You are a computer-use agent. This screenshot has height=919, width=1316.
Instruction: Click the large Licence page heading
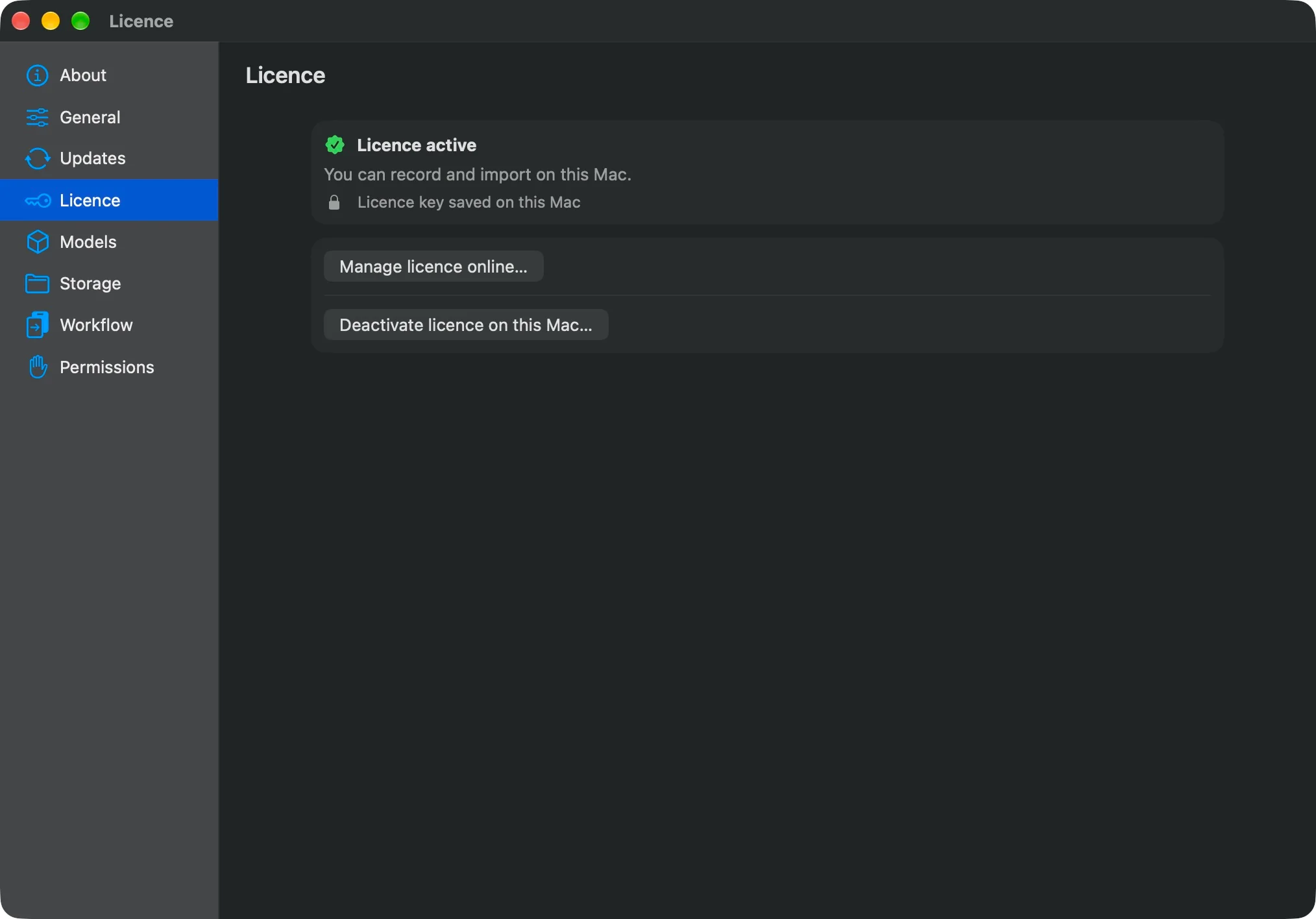285,75
